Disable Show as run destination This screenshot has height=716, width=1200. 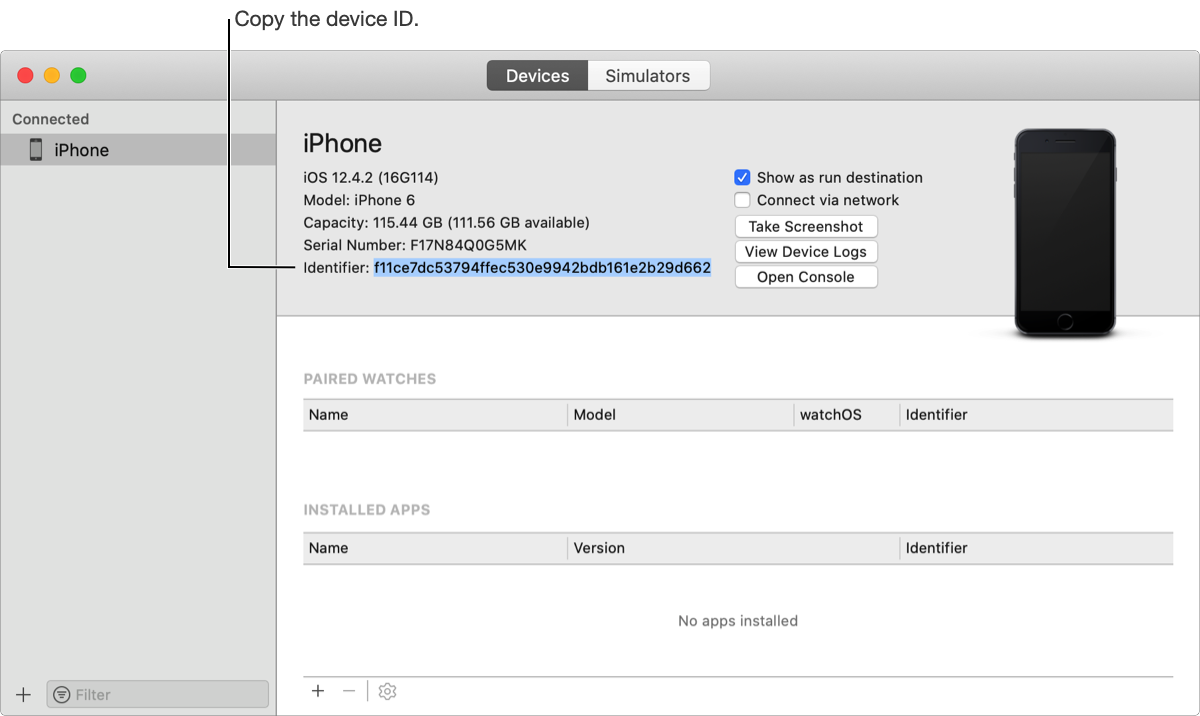pos(742,177)
